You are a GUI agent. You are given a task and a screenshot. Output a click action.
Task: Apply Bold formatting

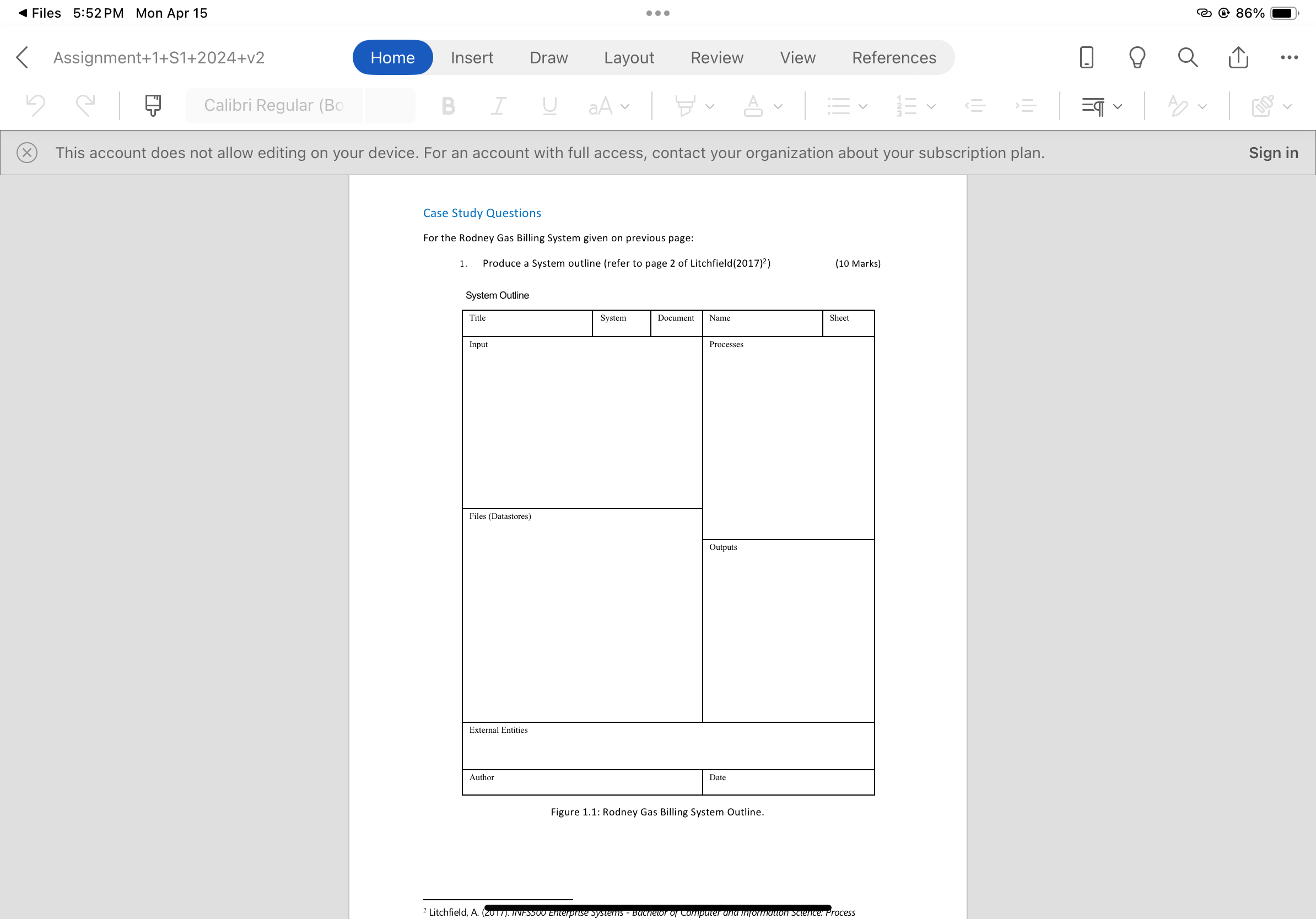coord(448,105)
